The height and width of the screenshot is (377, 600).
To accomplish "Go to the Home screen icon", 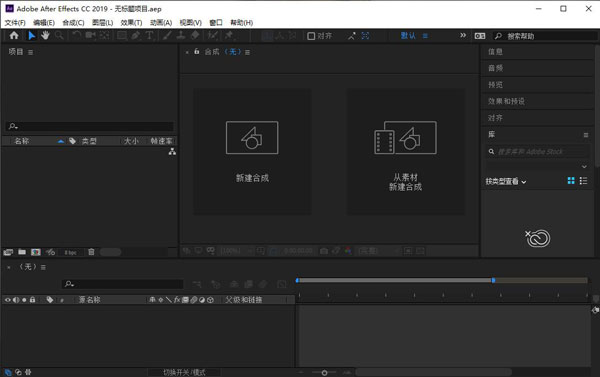I will click(x=14, y=36).
